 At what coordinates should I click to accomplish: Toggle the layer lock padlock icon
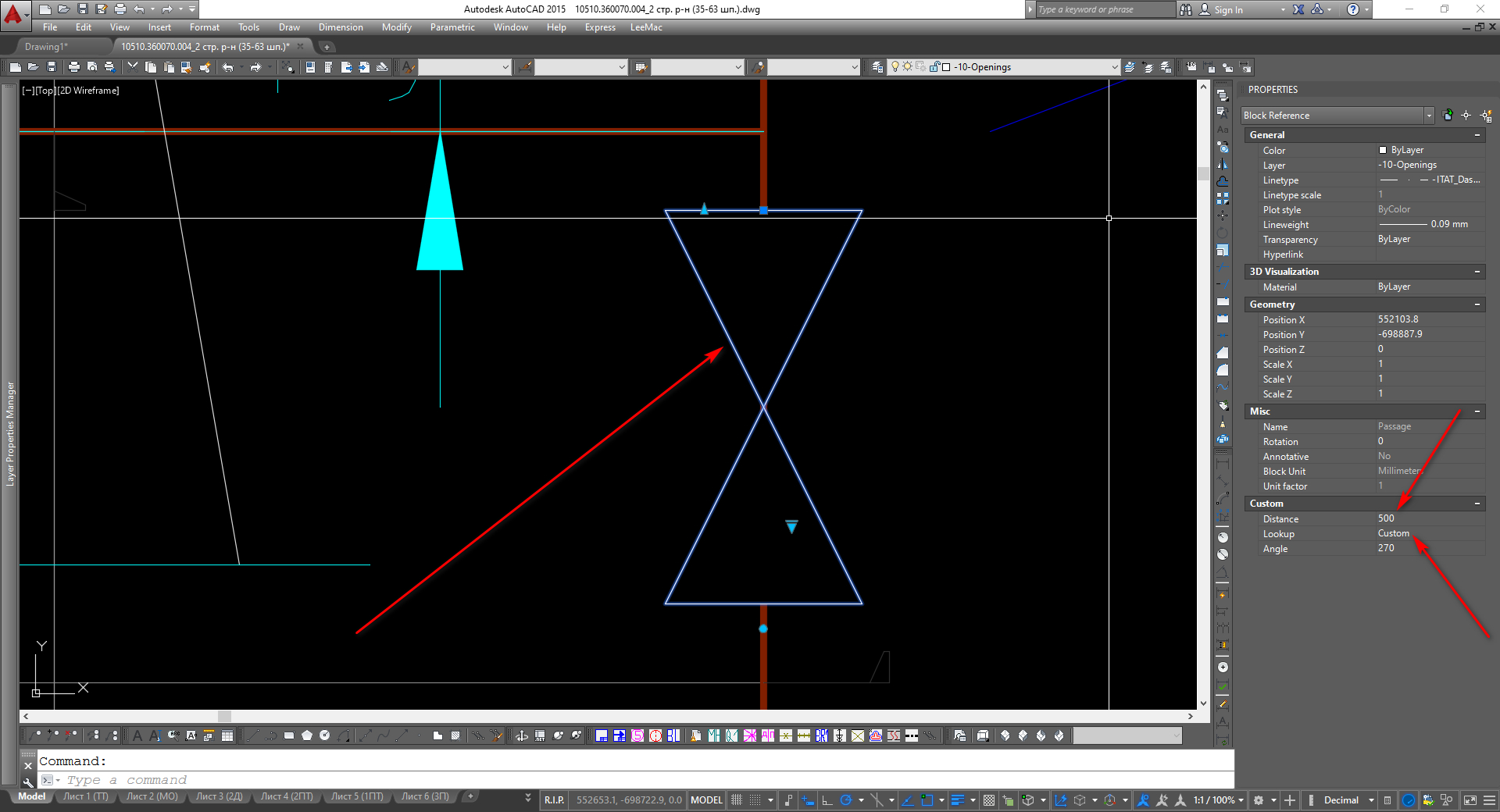934,67
